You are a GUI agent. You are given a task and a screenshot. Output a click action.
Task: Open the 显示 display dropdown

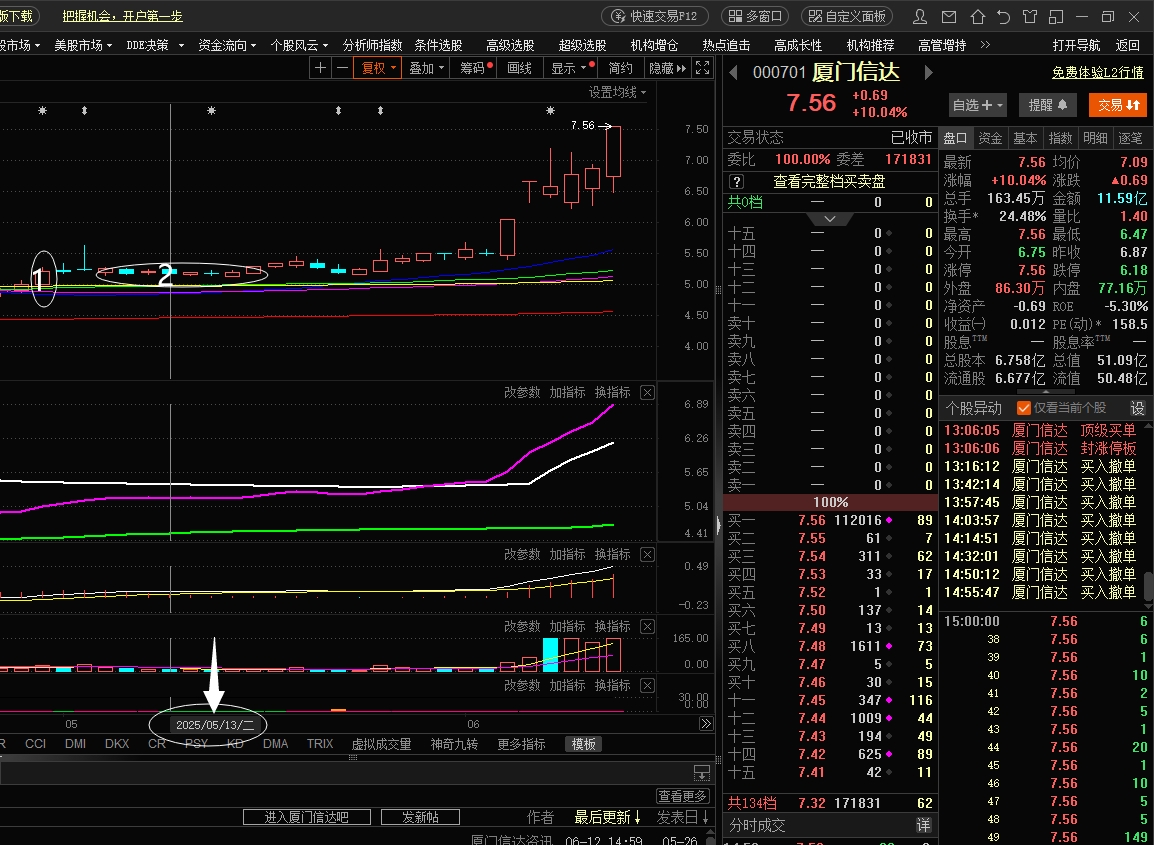click(570, 68)
